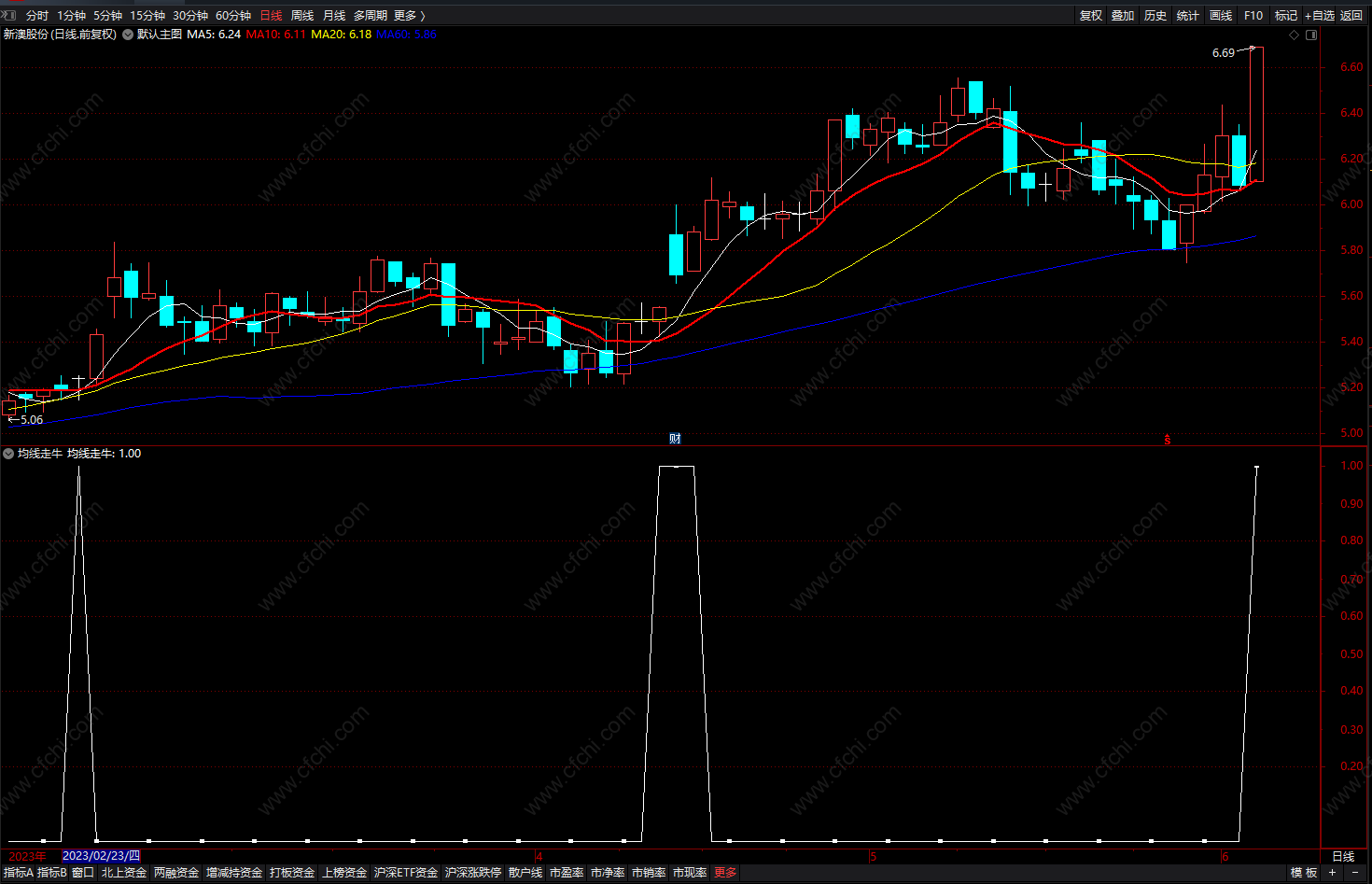This screenshot has height=884, width=1372.
Task: Toggle the right side panel icon
Action: (x=1311, y=35)
